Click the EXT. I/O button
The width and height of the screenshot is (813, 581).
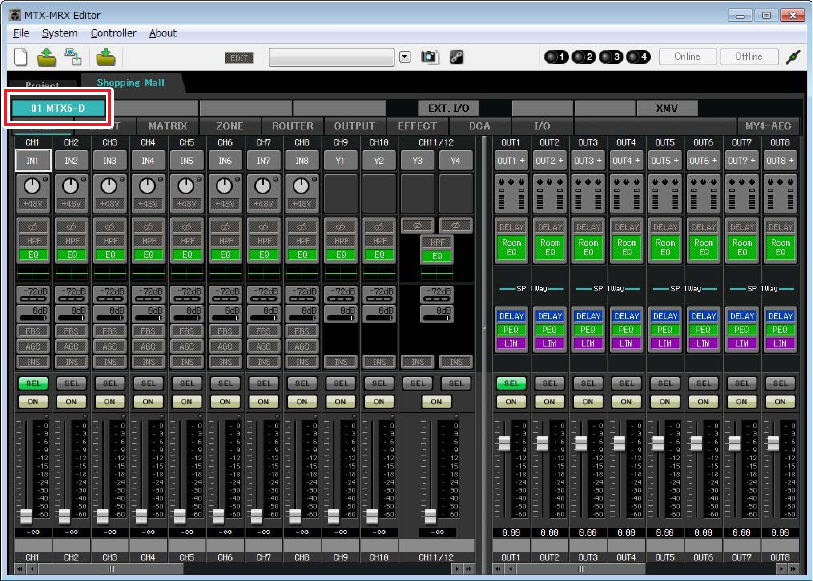448,108
